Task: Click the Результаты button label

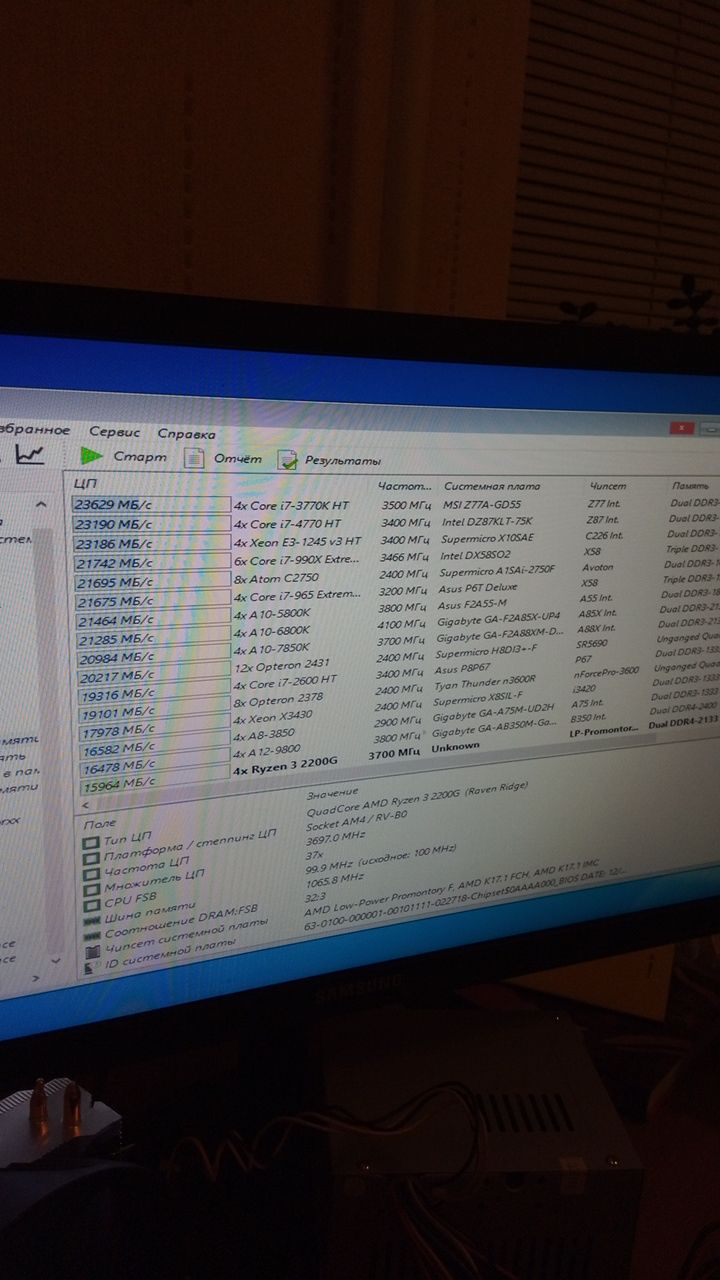Action: coord(343,461)
